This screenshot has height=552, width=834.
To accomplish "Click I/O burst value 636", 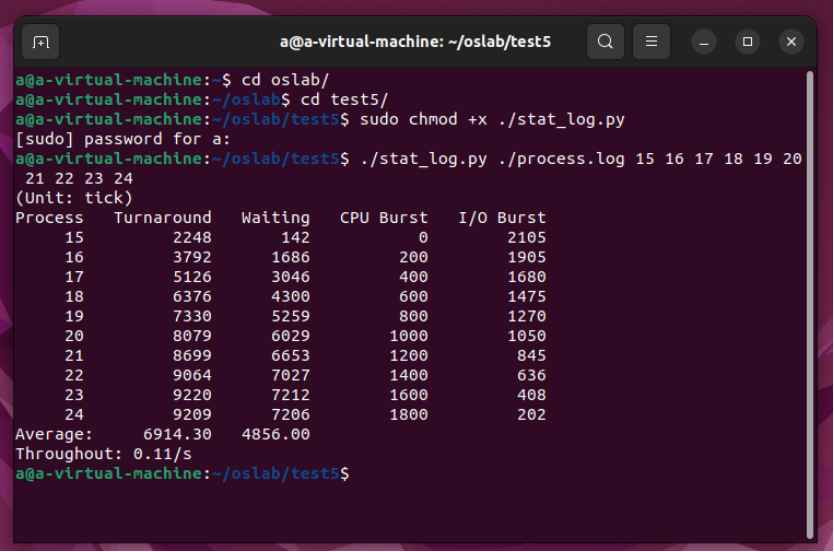I will coord(531,375).
